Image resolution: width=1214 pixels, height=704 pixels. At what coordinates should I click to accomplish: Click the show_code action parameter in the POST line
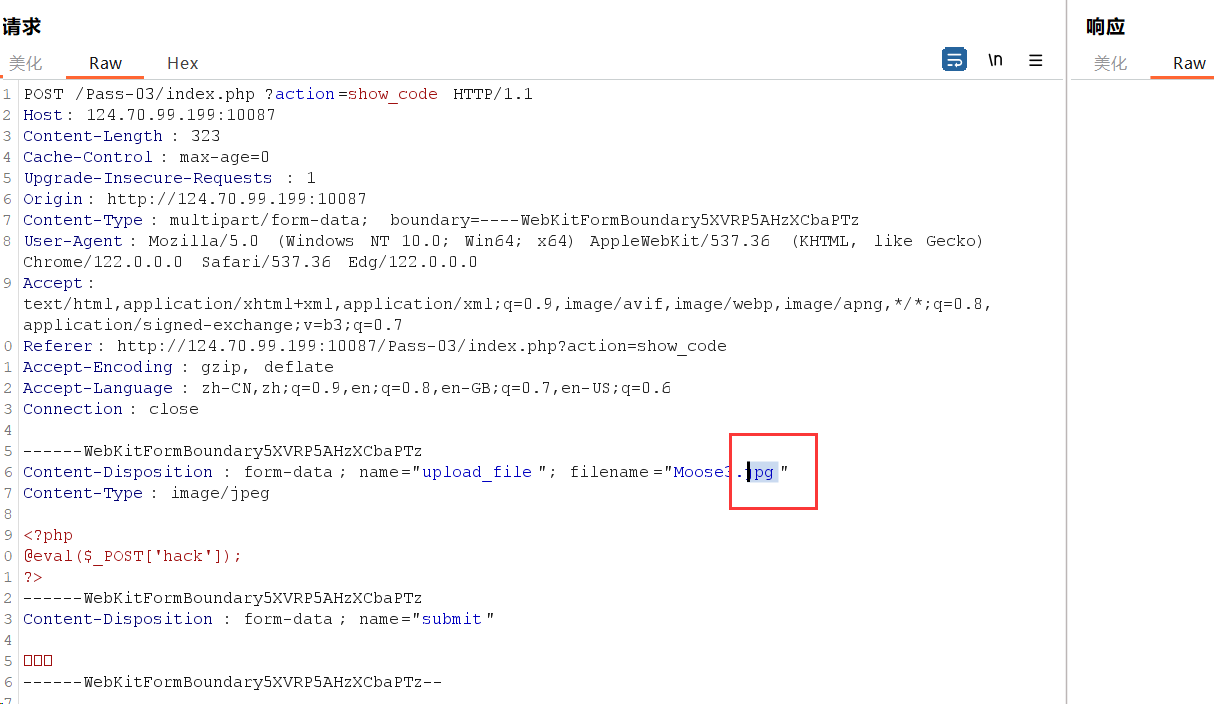pyautogui.click(x=392, y=94)
